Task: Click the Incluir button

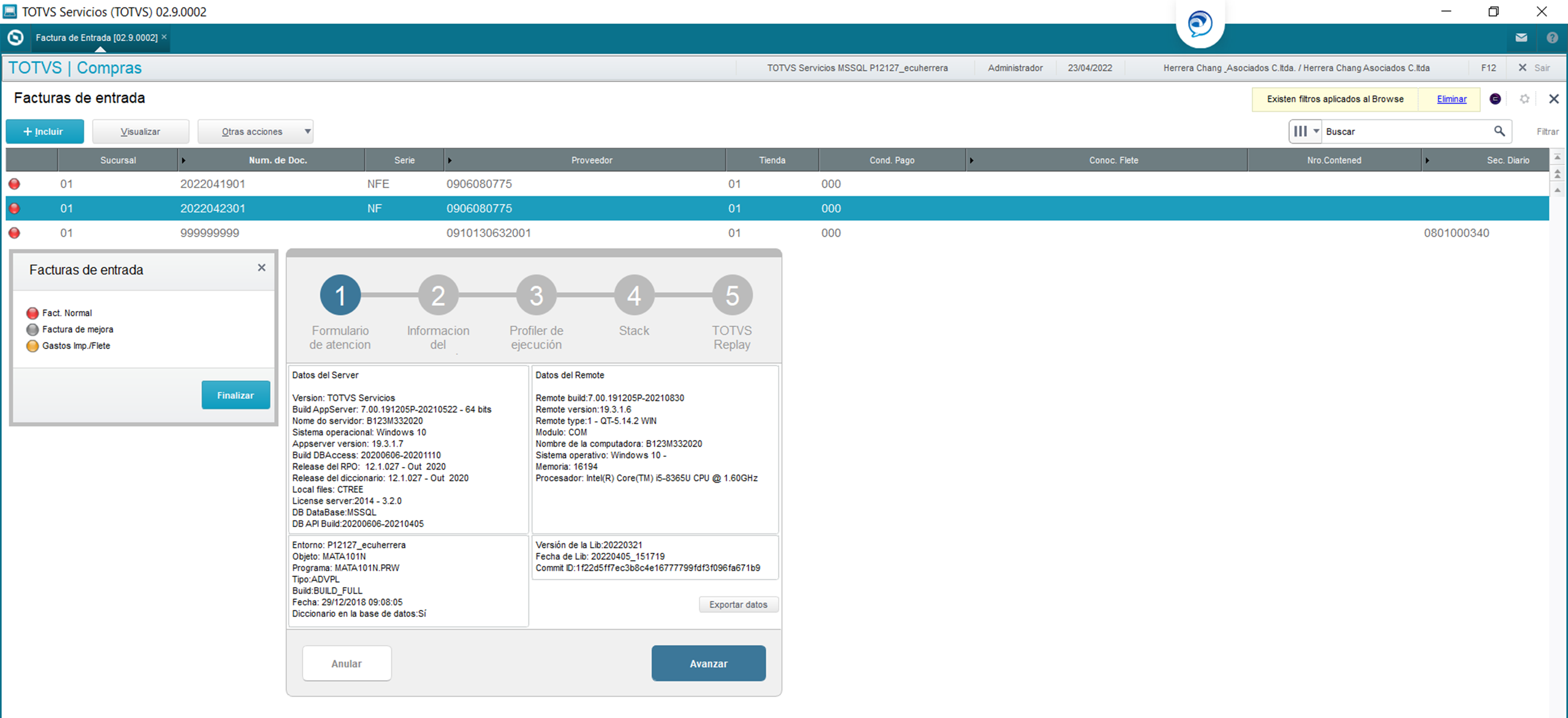Action: point(45,132)
